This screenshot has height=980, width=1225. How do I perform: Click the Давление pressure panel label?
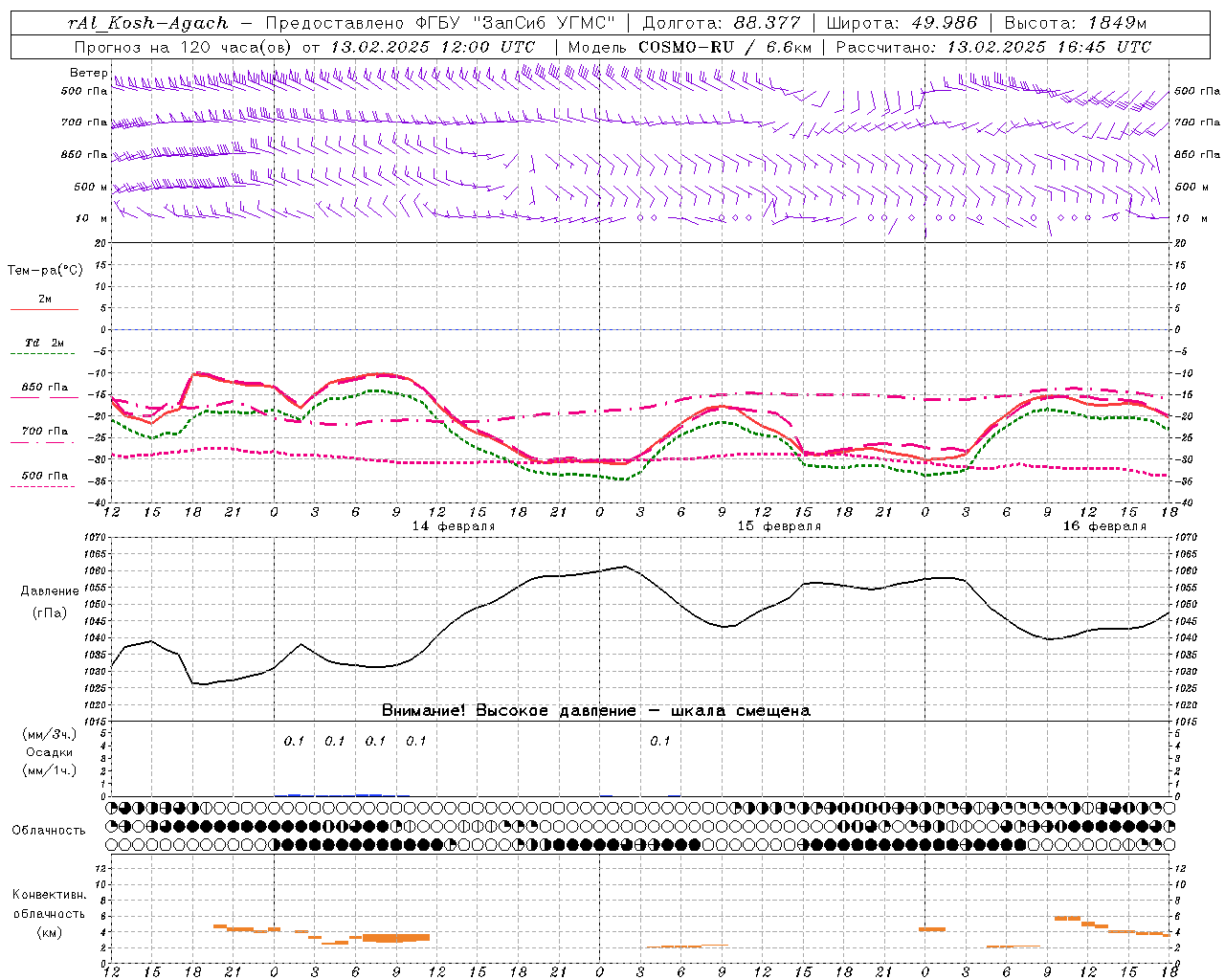(x=50, y=591)
